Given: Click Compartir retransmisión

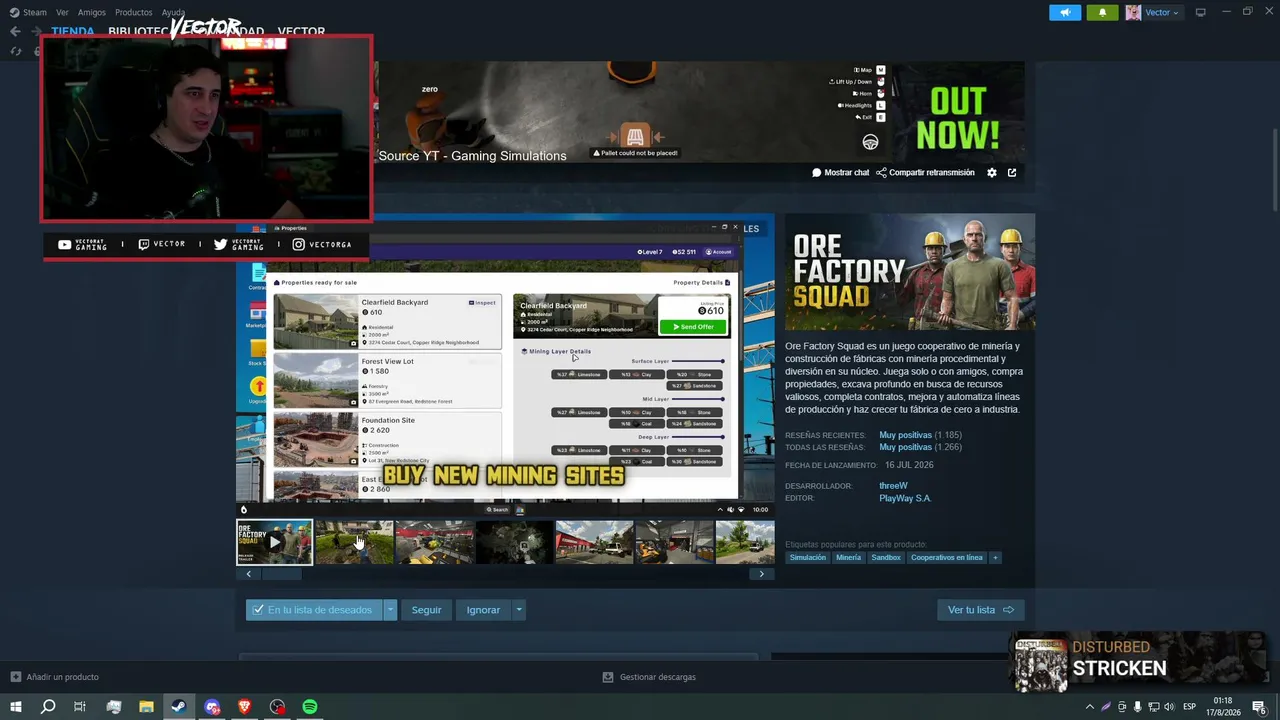Looking at the screenshot, I should pyautogui.click(x=925, y=173).
